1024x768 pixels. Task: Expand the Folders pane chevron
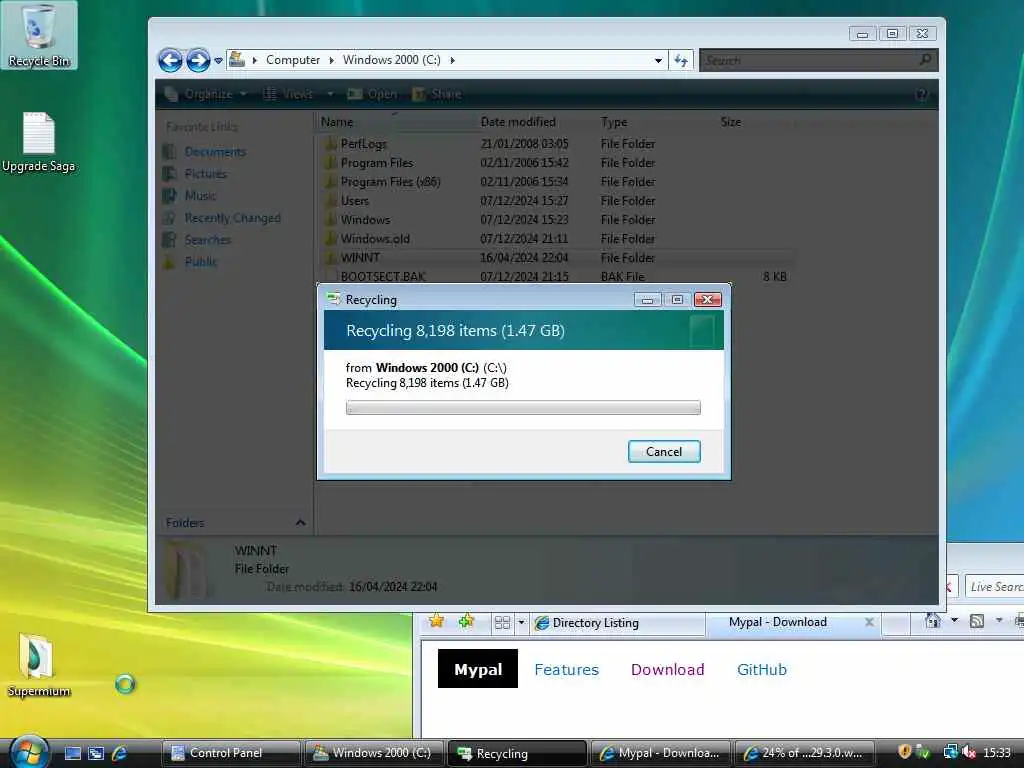[300, 522]
